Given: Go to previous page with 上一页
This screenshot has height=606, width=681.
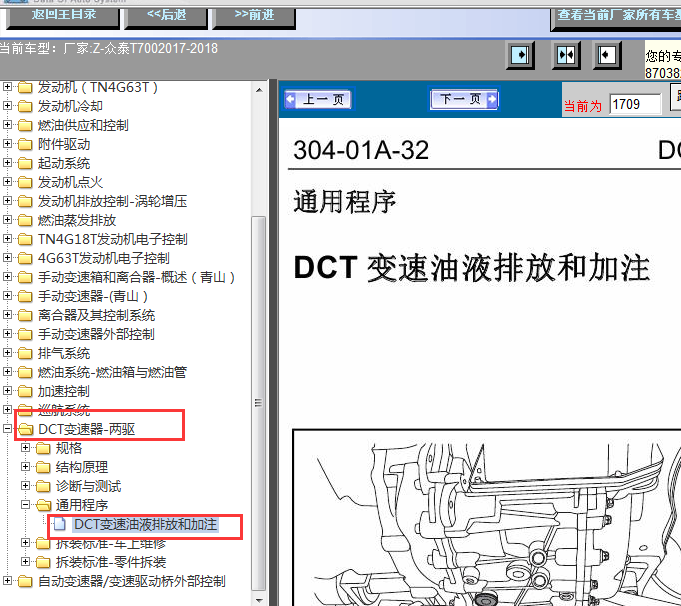Looking at the screenshot, I should [318, 99].
